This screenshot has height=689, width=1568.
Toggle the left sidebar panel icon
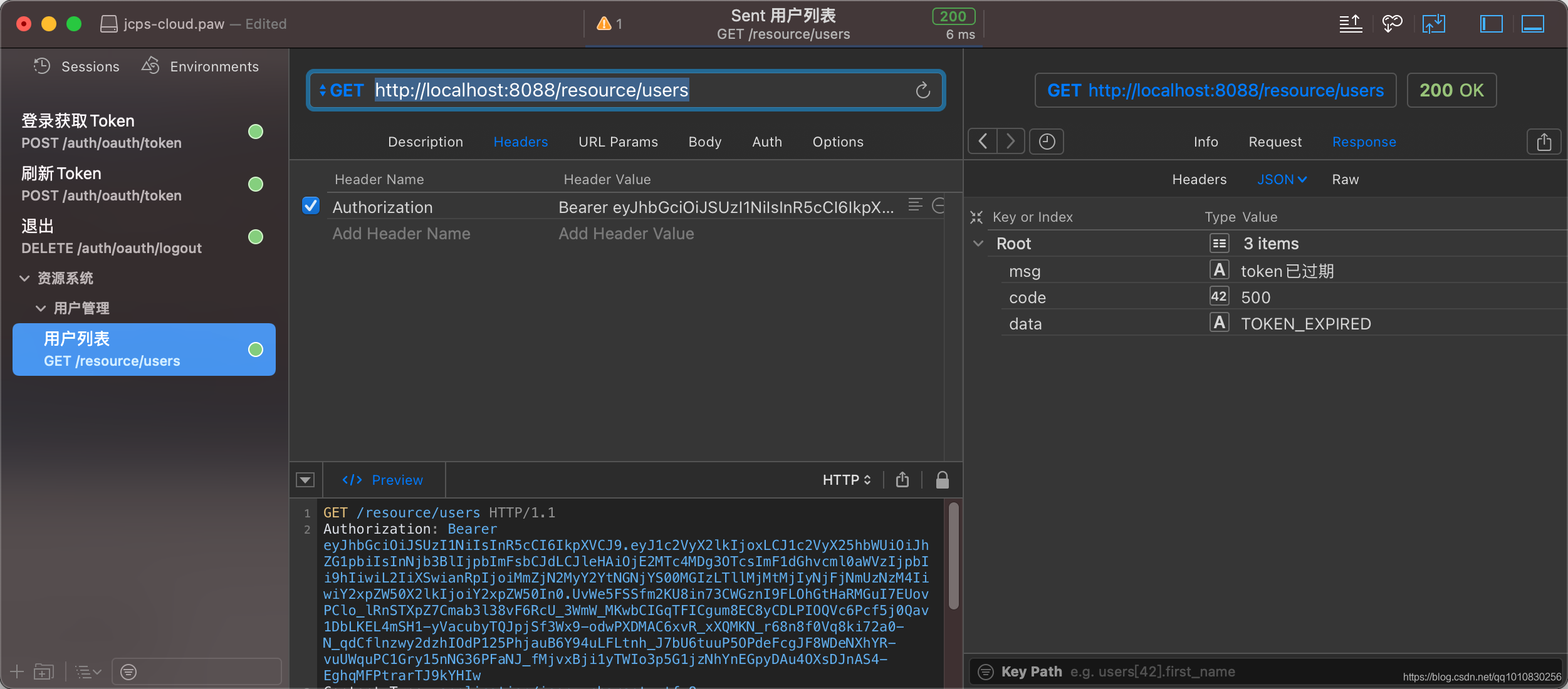point(1491,24)
